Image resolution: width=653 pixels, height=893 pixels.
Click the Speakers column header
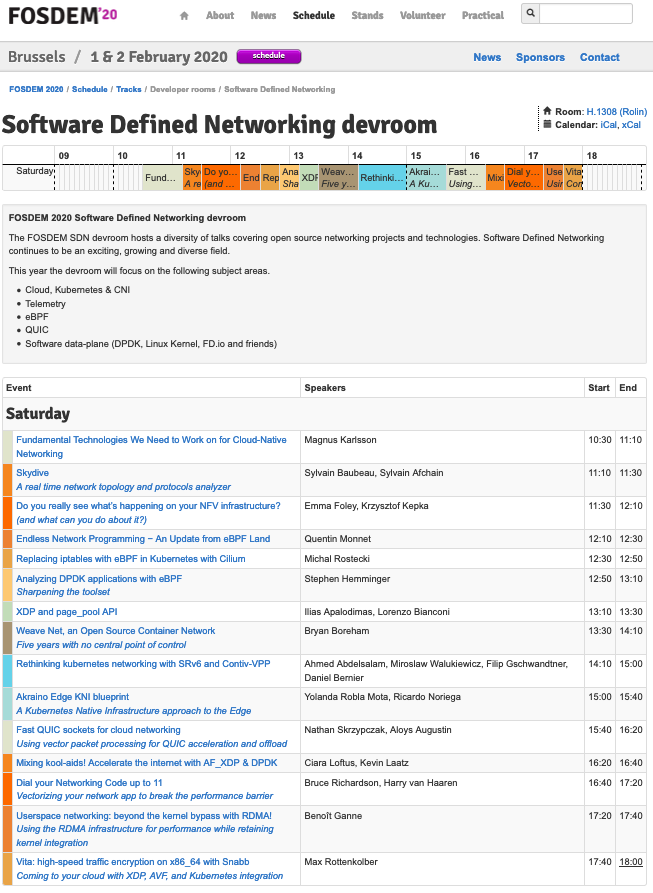[325, 388]
